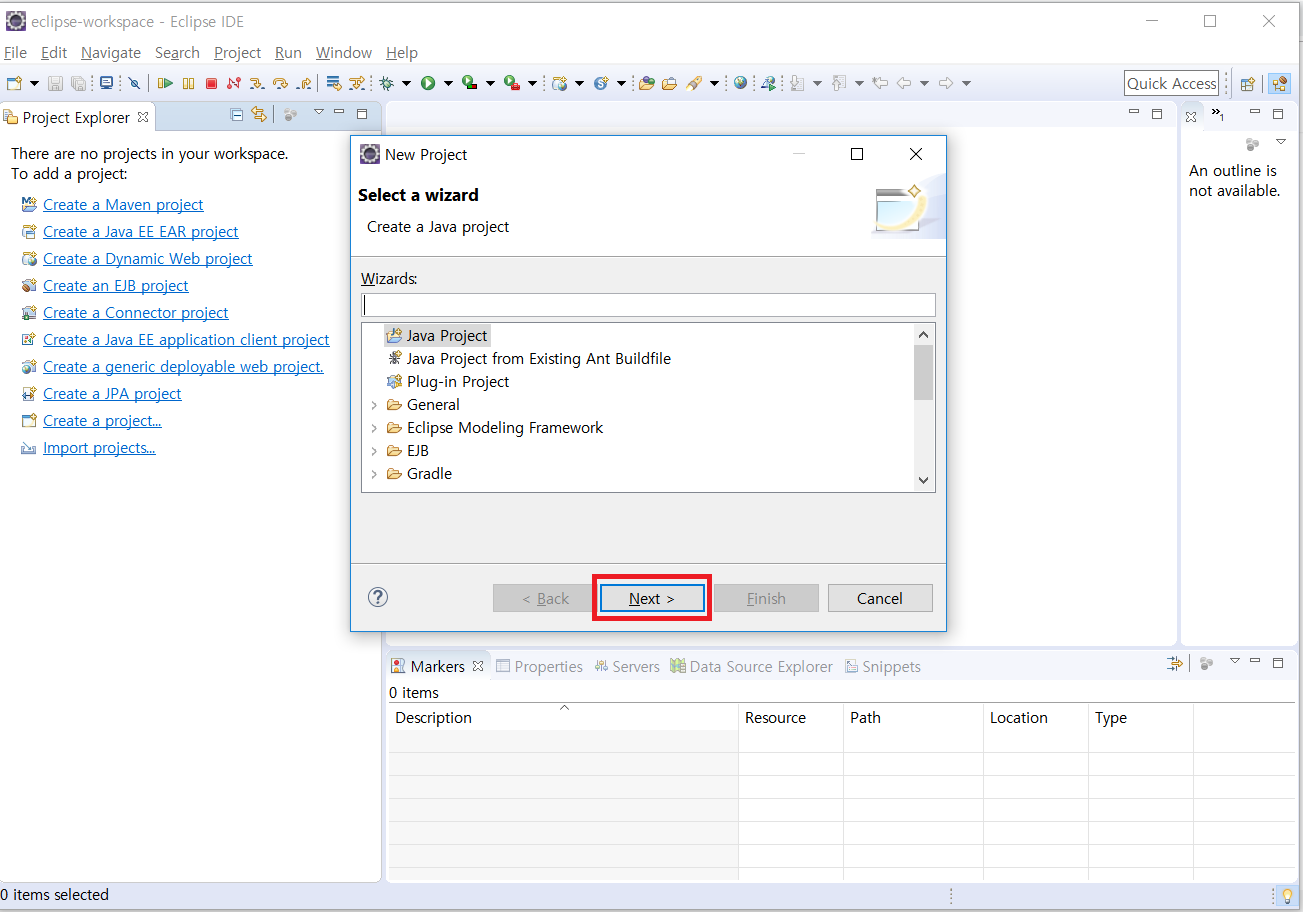Click the Wizards filter text field

(648, 305)
